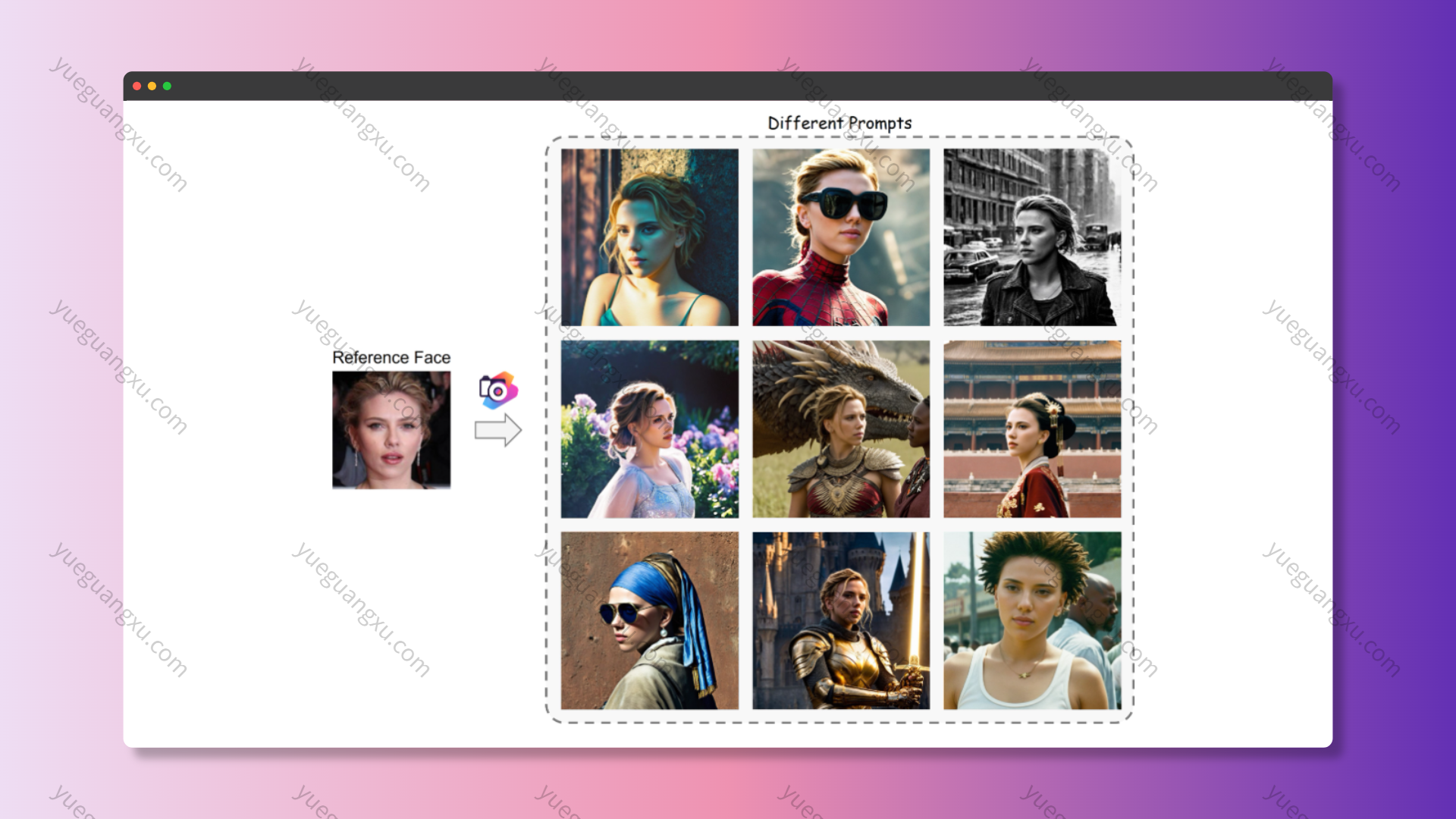
Task: Click the dashed border around the image grid
Action: [x=547, y=429]
